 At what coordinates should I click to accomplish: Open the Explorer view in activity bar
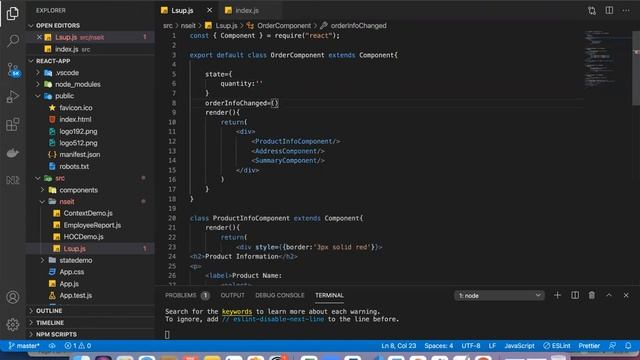(13, 13)
